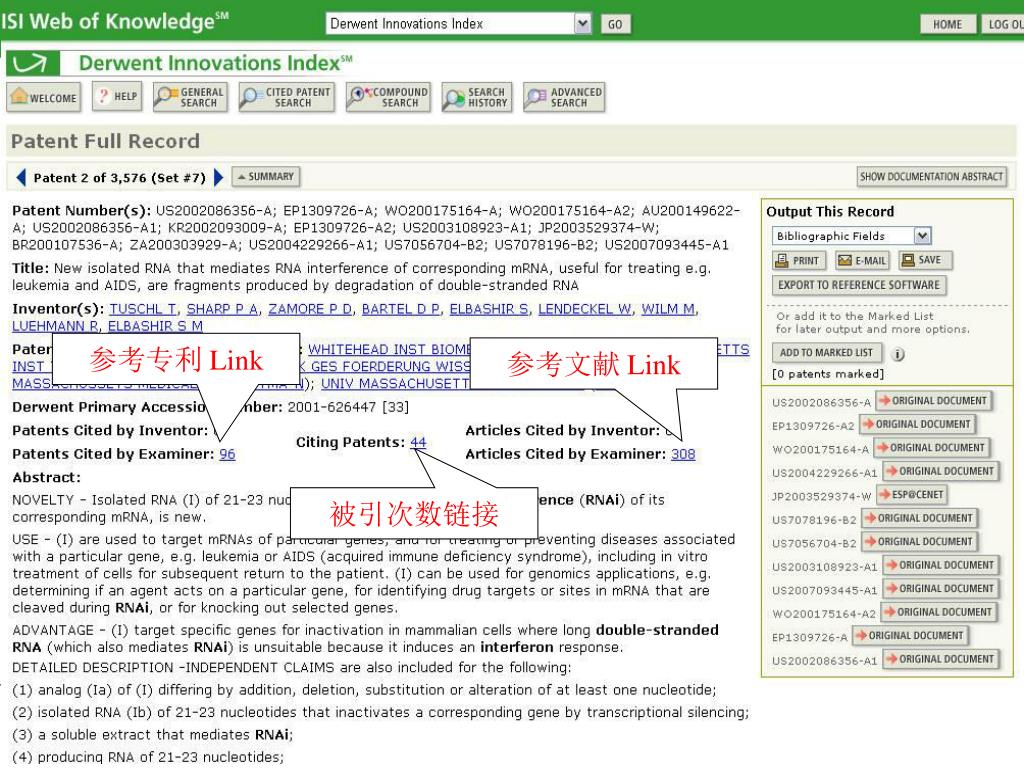The image size is (1024, 768).
Task: Open original document for US2004229266-A1
Action: click(x=940, y=472)
